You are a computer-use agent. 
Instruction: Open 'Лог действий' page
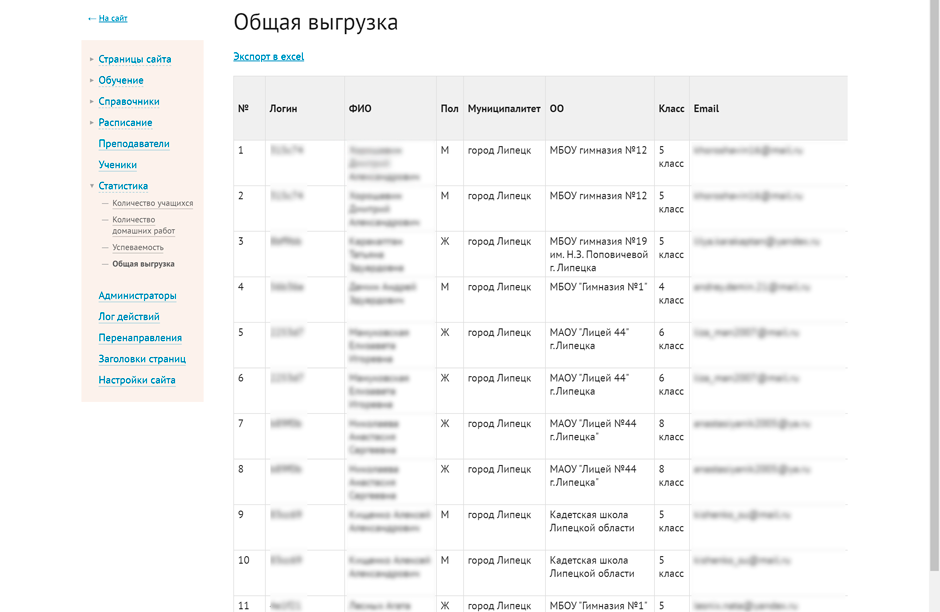[129, 317]
